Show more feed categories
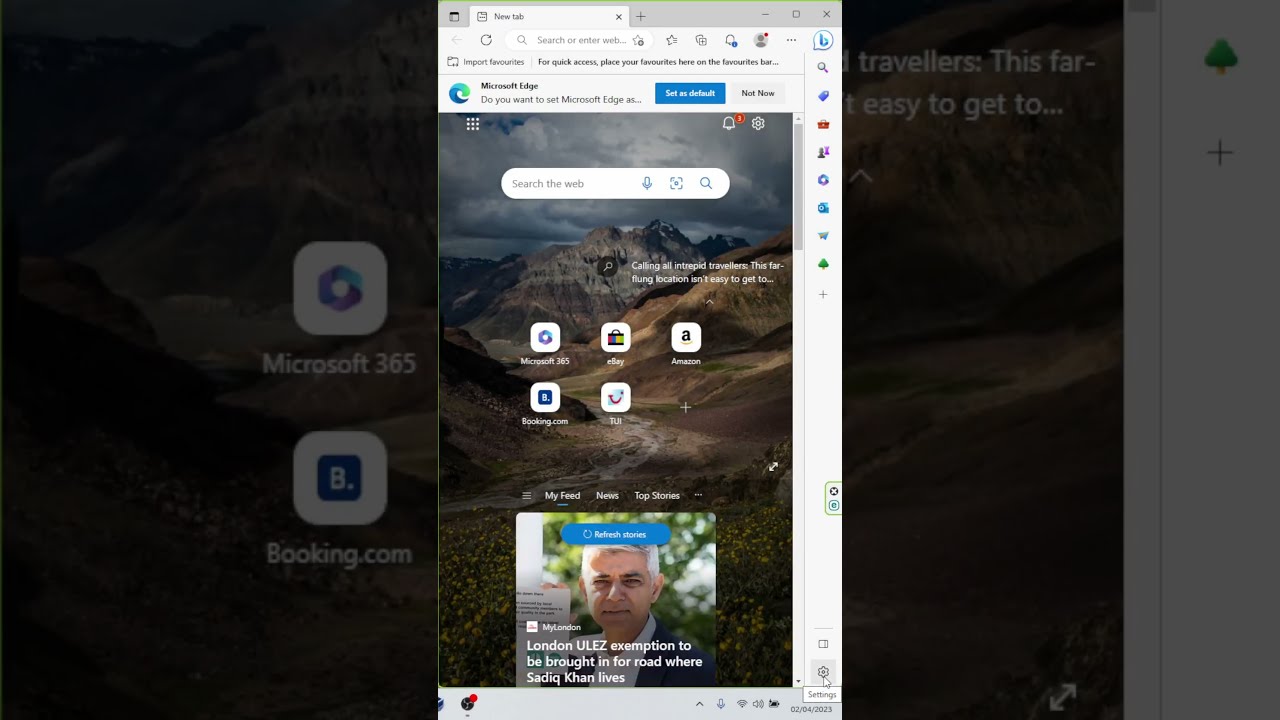Image resolution: width=1280 pixels, height=720 pixels. (x=698, y=496)
